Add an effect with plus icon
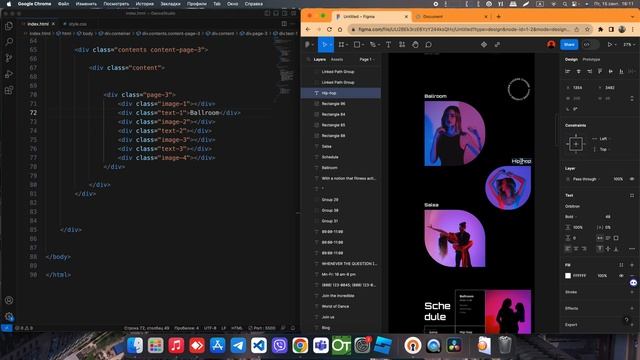The image size is (640, 360). [632, 308]
